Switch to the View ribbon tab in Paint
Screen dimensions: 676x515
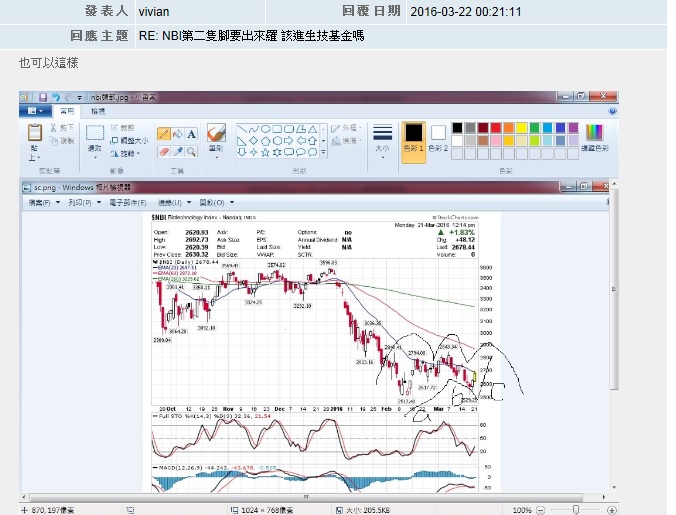98,111
